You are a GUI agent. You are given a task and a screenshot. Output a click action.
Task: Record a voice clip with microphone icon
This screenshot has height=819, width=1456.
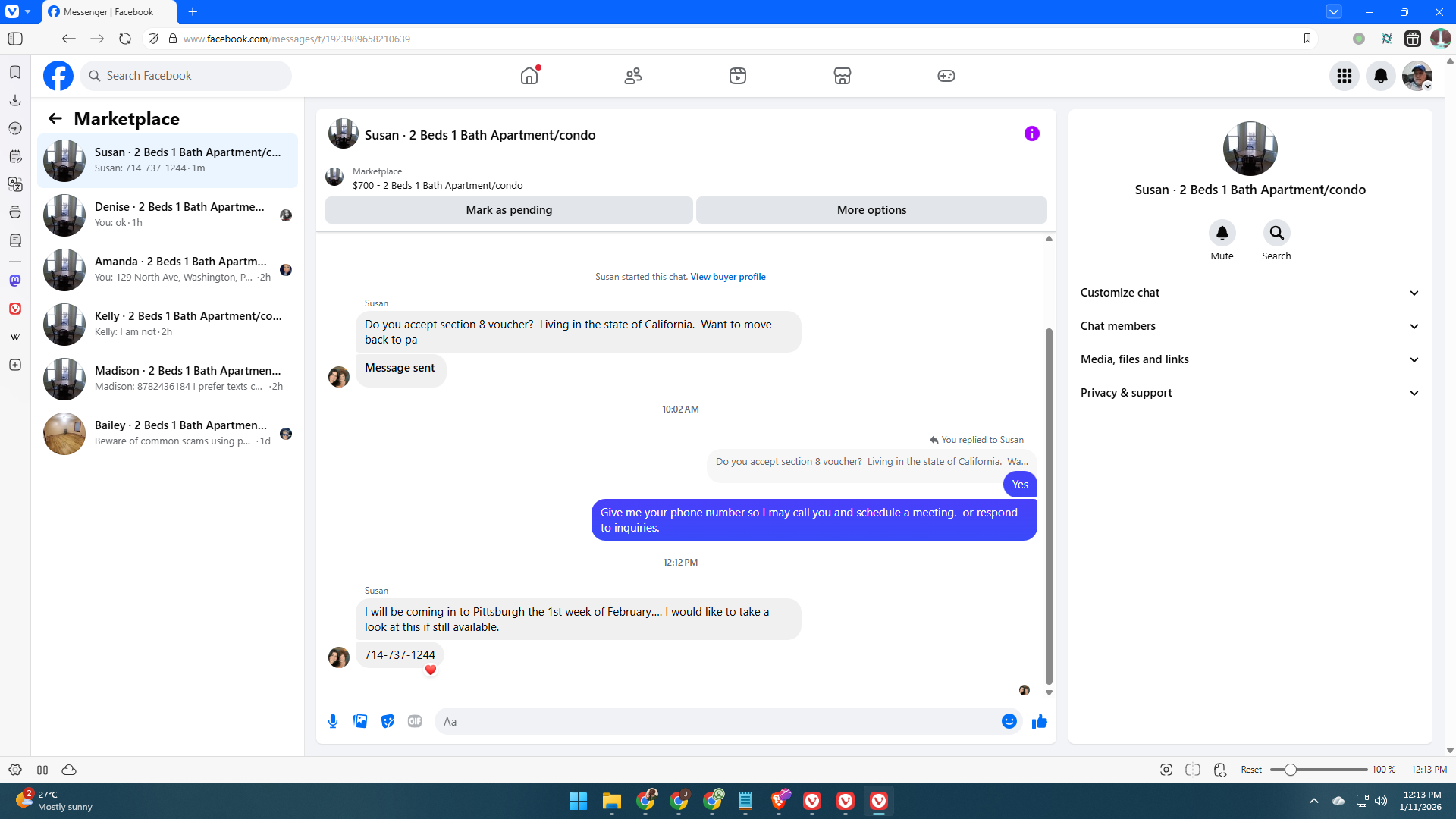click(333, 721)
